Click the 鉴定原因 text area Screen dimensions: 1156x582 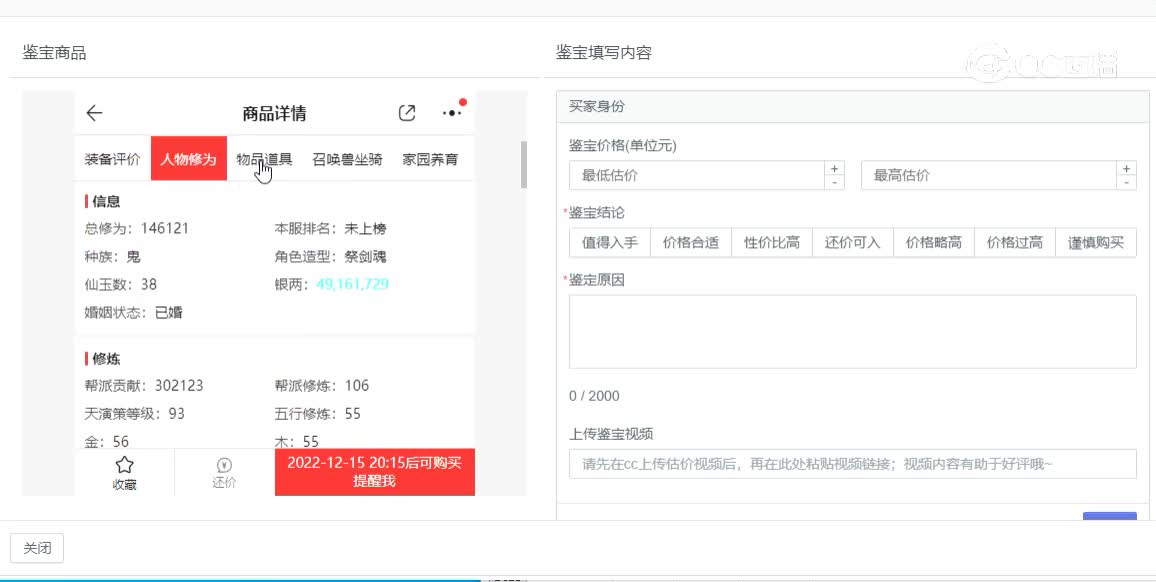click(853, 331)
